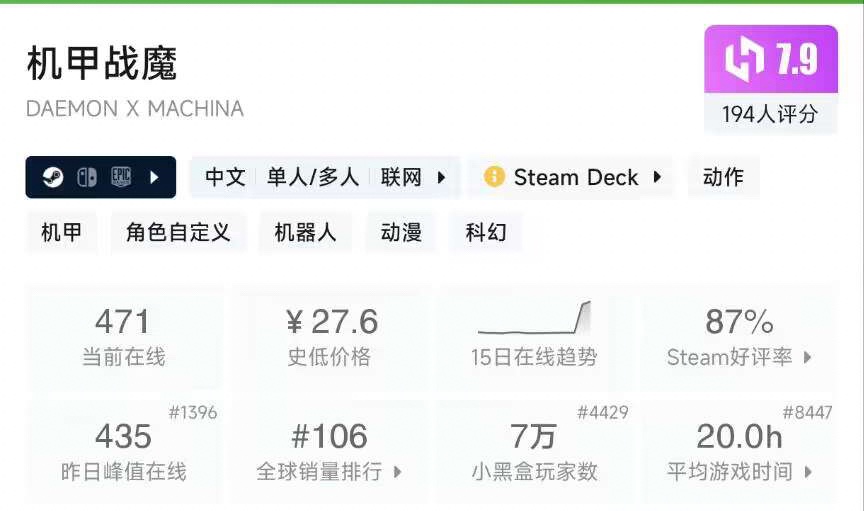
Task: Select the 角色自定义 tag
Action: [178, 233]
